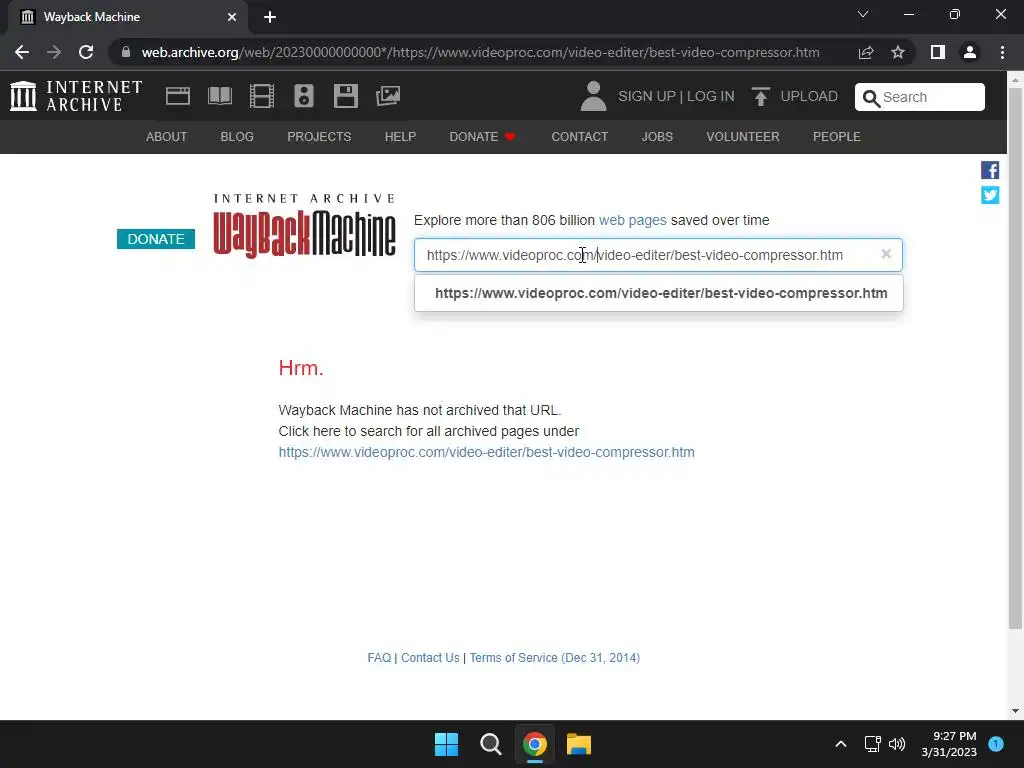Image resolution: width=1024 pixels, height=768 pixels.
Task: Share page via Facebook icon
Action: coord(989,170)
